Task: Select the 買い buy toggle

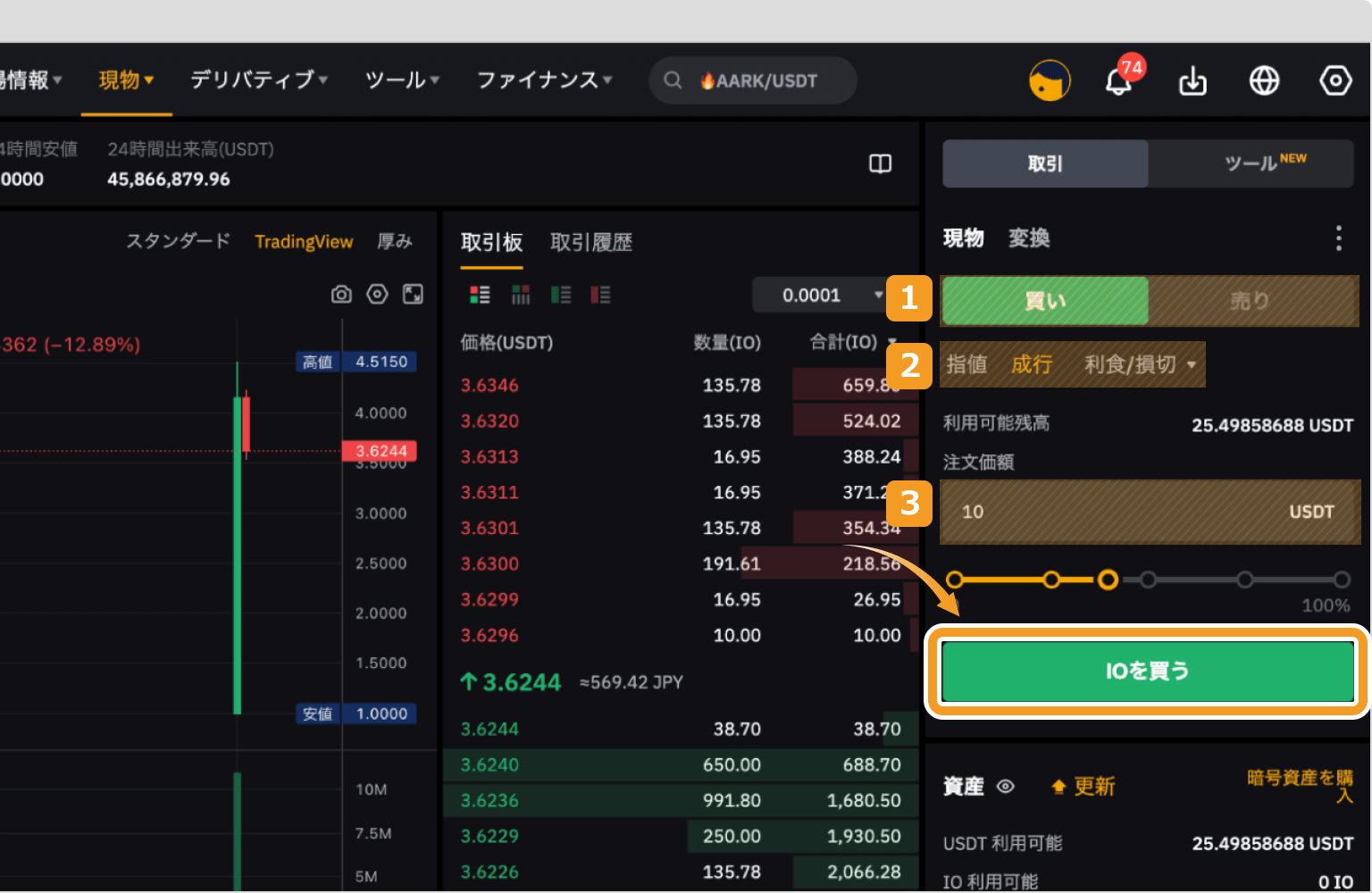Action: 1045,301
